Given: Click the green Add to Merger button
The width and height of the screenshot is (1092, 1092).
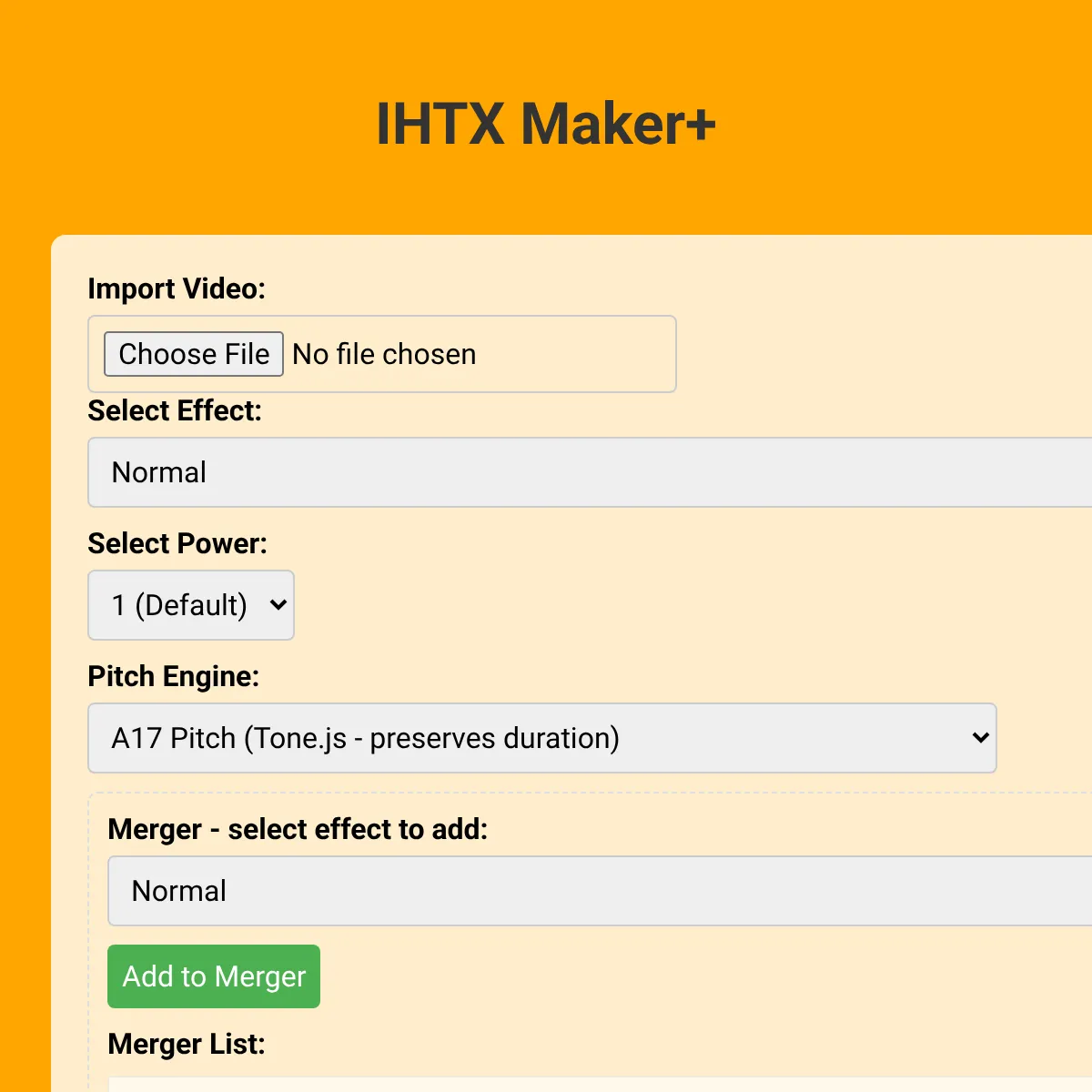Looking at the screenshot, I should pos(214,976).
